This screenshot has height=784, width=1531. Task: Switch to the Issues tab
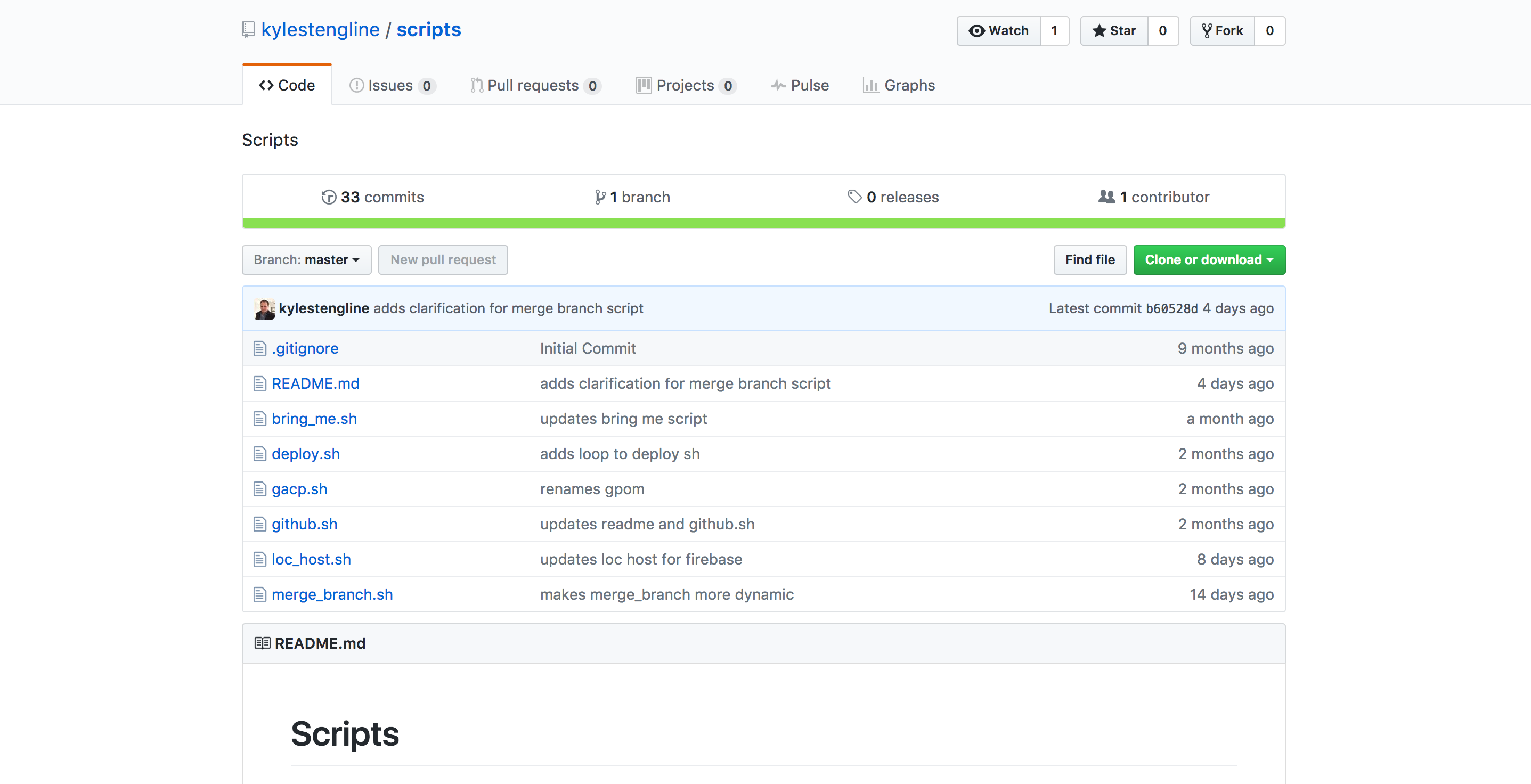click(x=391, y=86)
